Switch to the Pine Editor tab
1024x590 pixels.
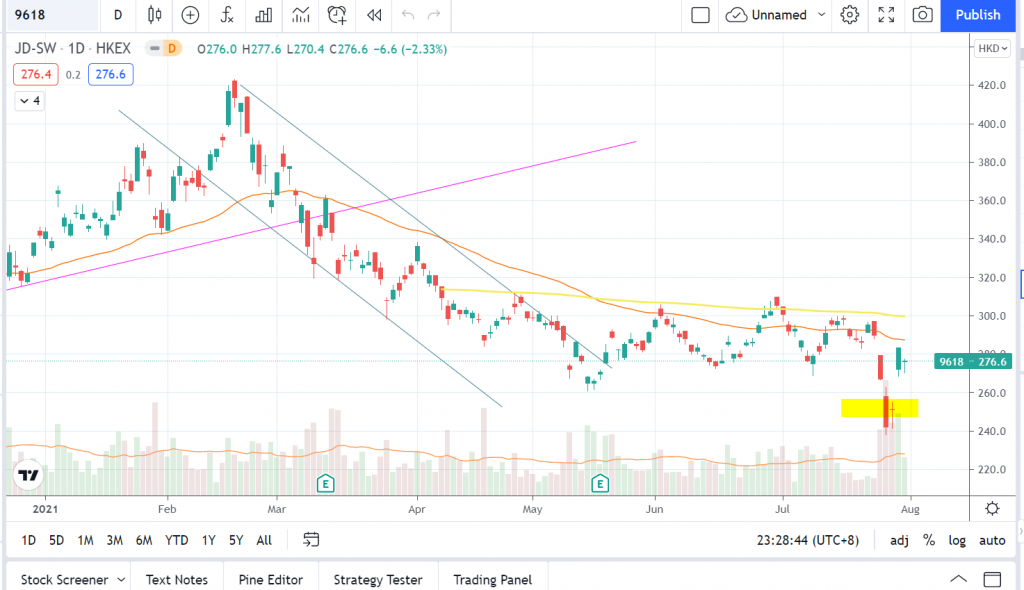(272, 579)
